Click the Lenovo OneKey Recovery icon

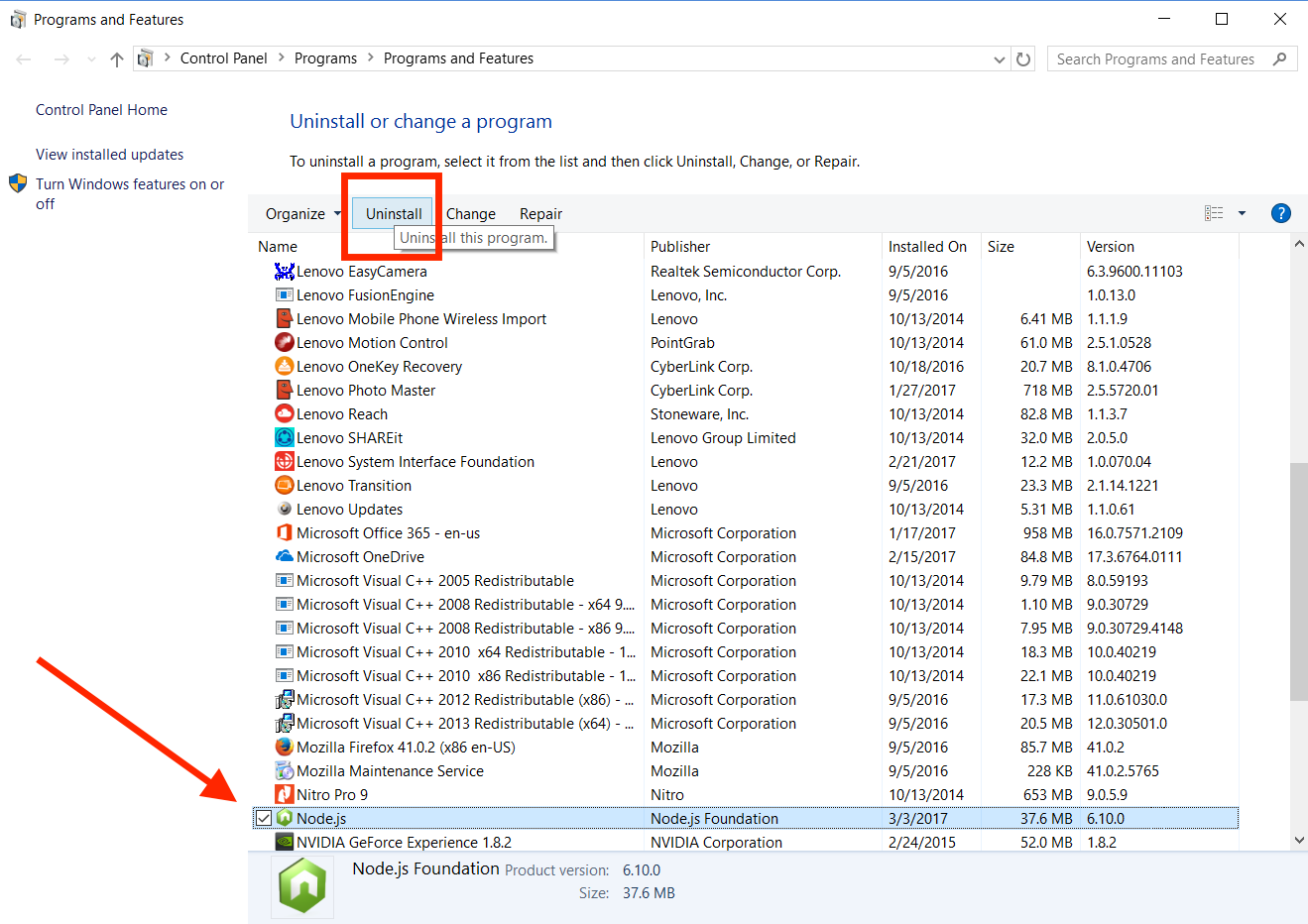click(x=285, y=366)
